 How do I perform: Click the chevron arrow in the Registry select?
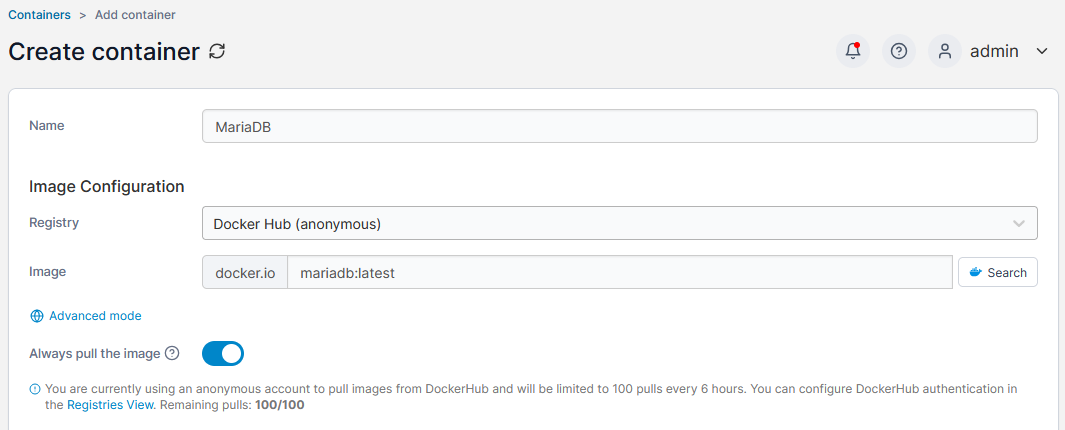pyautogui.click(x=1019, y=223)
